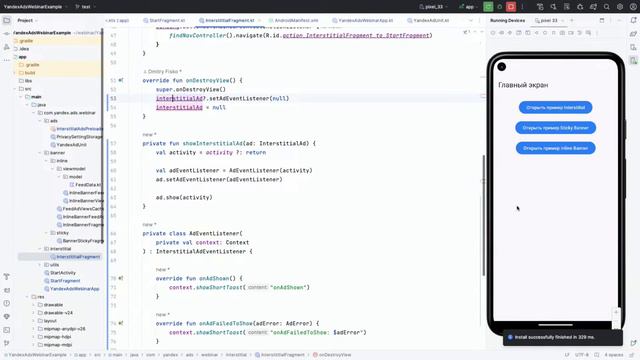Open the account profile icon
The width and height of the screenshot is (640, 360).
(633, 7)
